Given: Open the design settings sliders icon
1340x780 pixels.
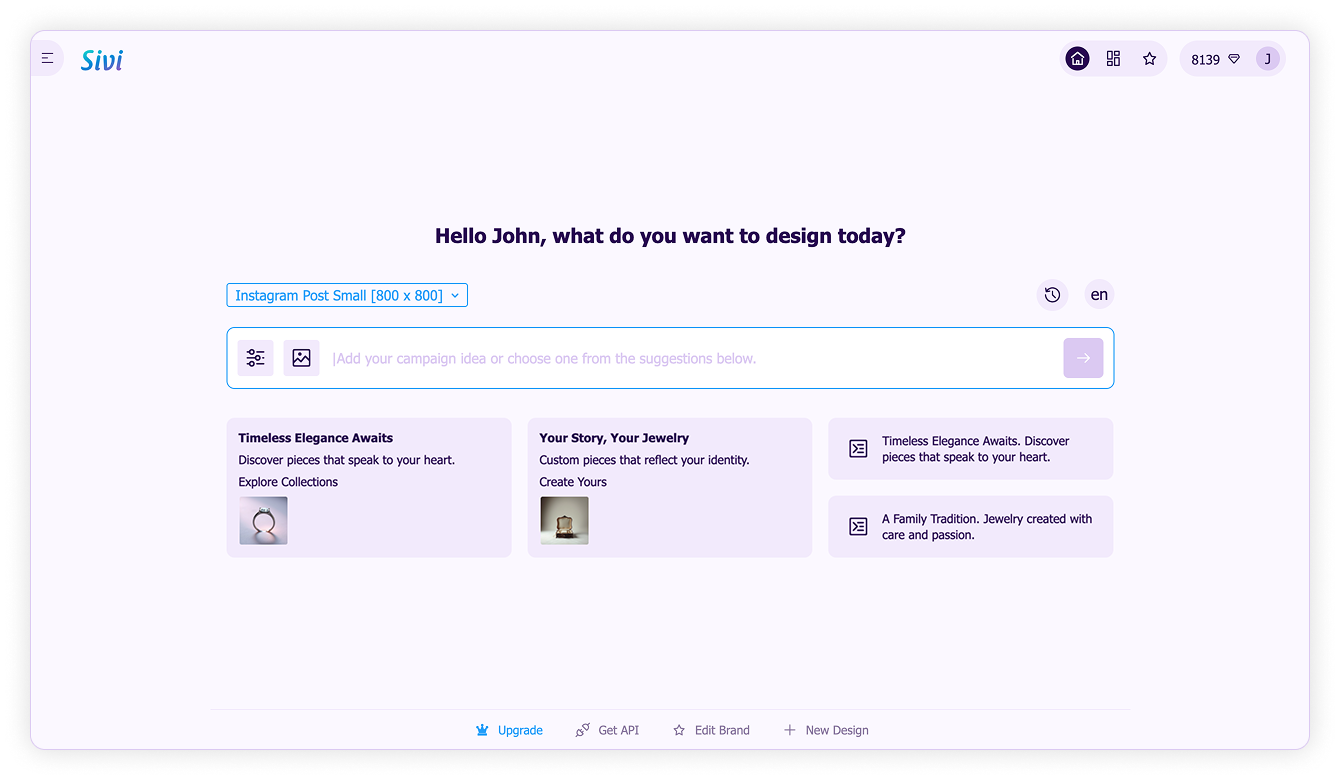Looking at the screenshot, I should [256, 358].
